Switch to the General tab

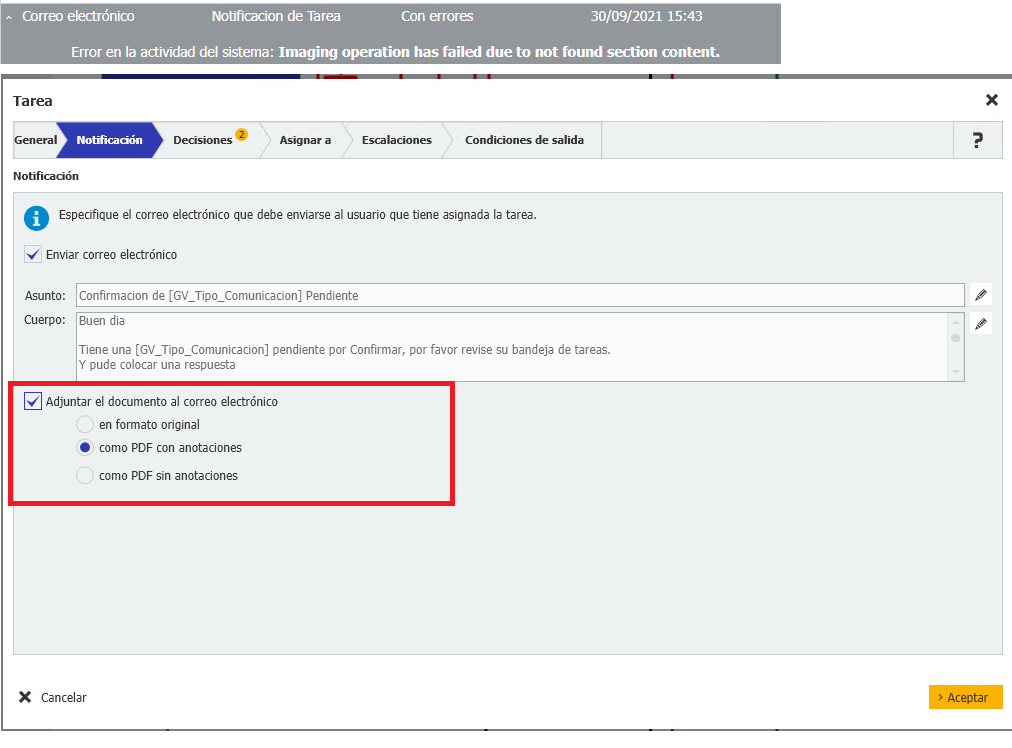[x=35, y=141]
